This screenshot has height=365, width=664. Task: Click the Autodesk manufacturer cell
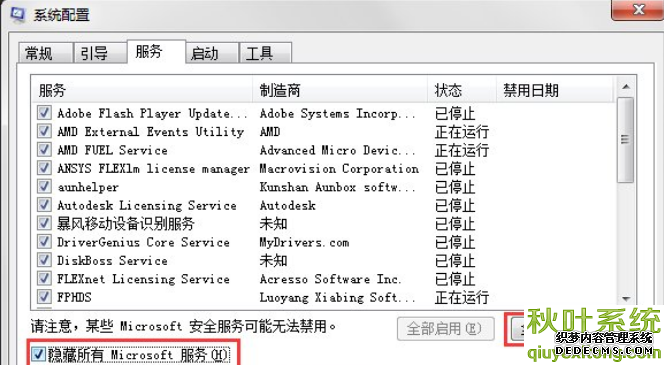coord(288,205)
